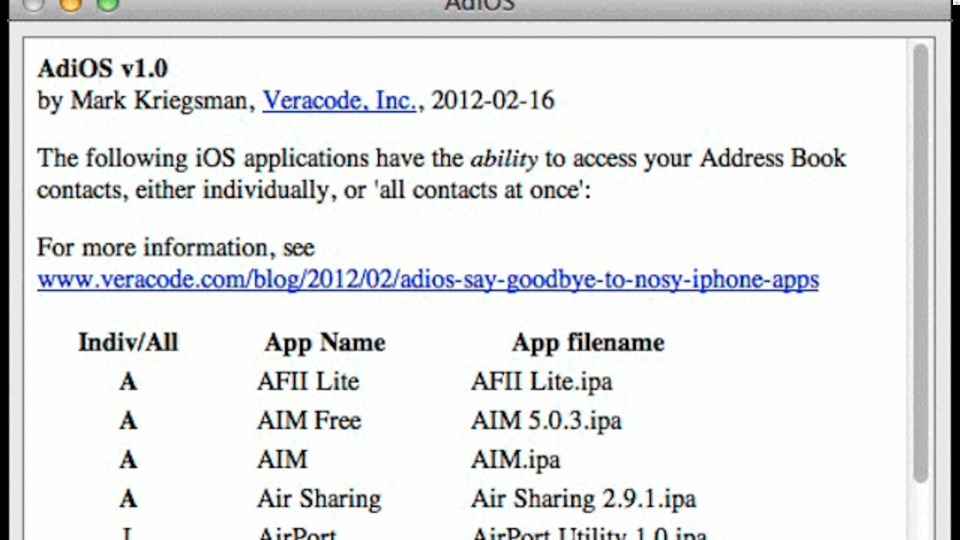Select the 'AIM.ipa' filename cell
The height and width of the screenshot is (540, 960).
(x=516, y=459)
